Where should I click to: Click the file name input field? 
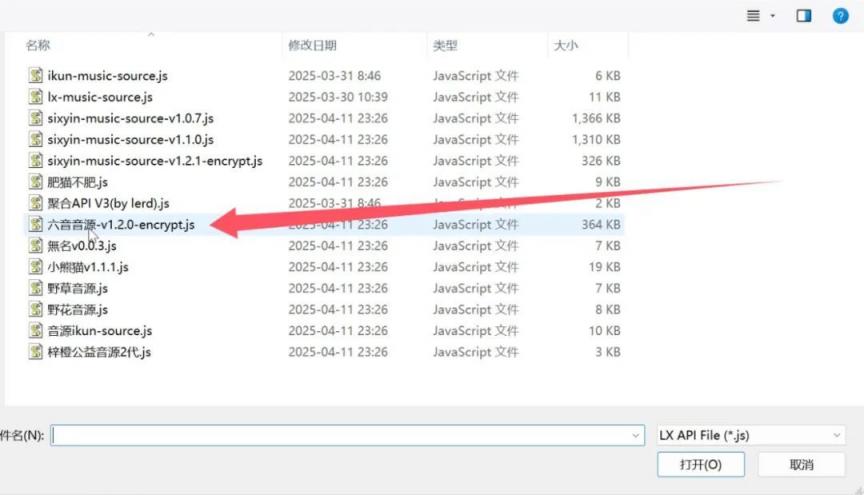(340, 436)
